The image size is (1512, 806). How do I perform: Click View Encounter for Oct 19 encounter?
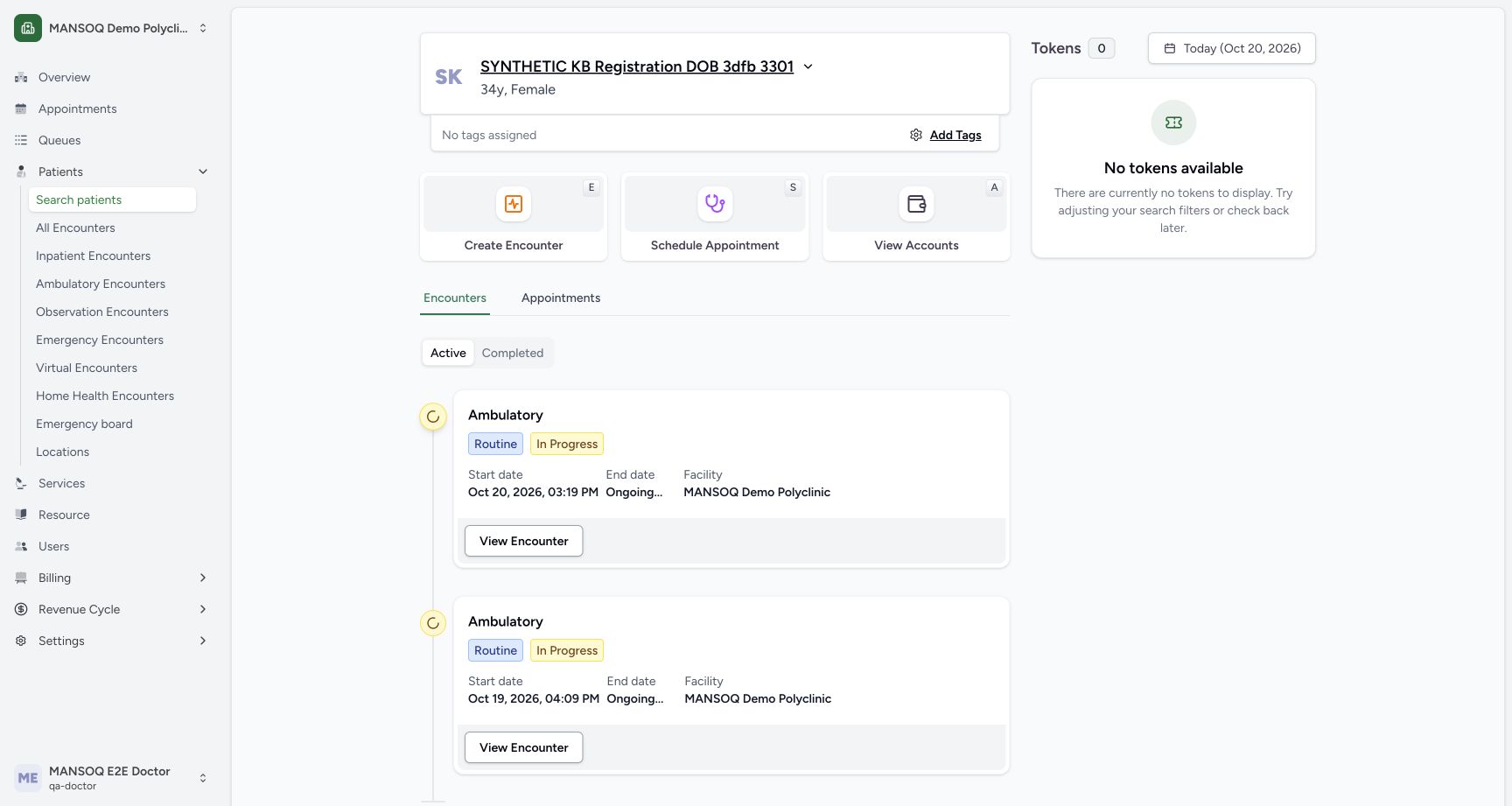click(523, 747)
